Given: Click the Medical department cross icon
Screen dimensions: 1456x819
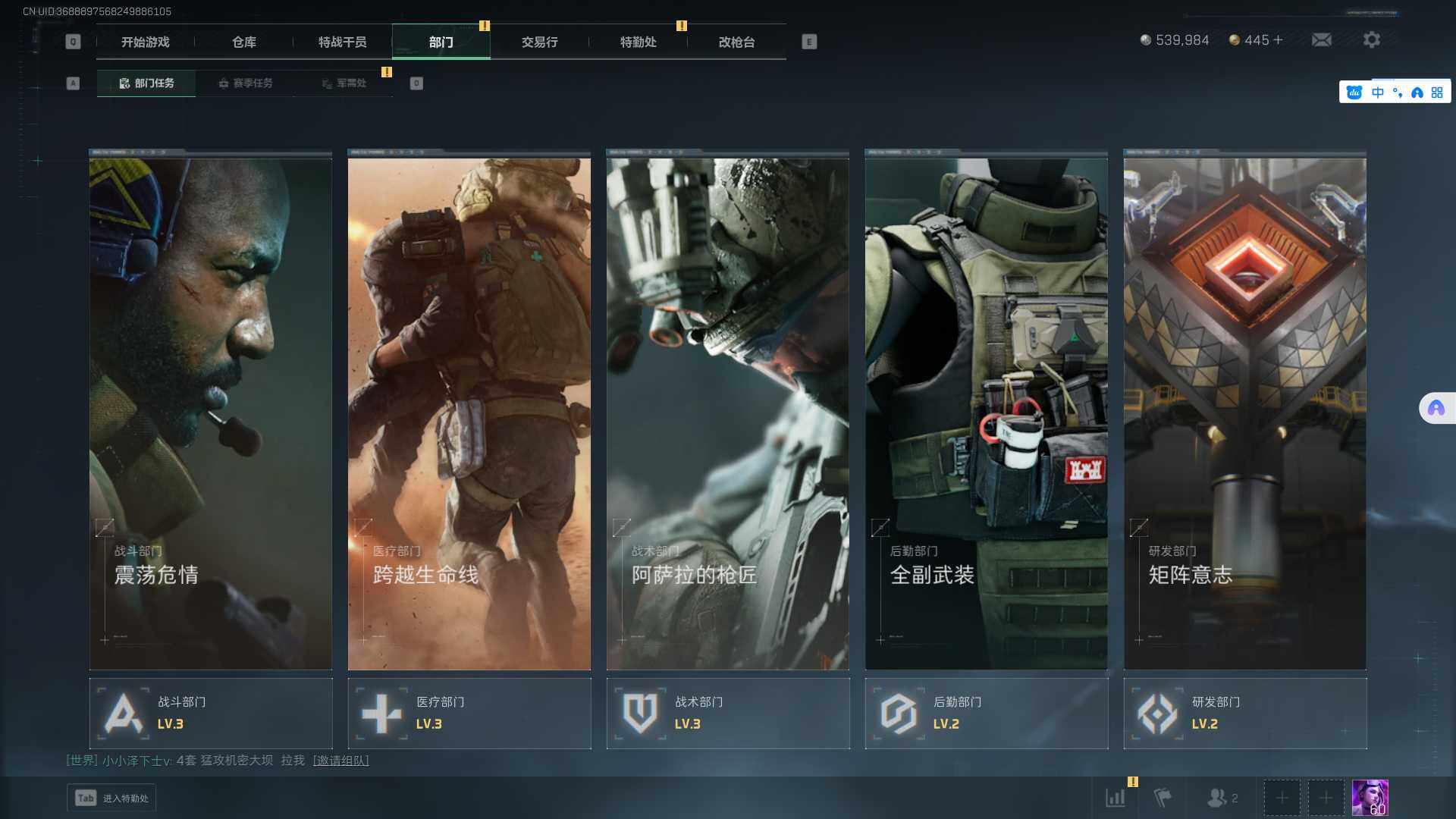Looking at the screenshot, I should [x=381, y=714].
